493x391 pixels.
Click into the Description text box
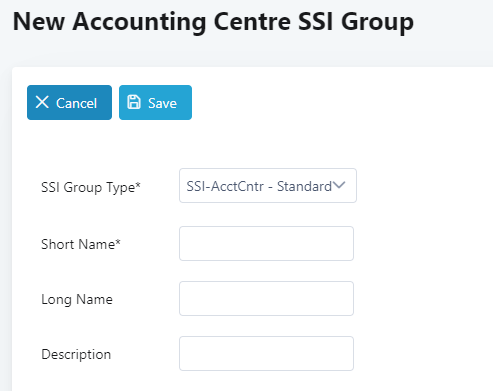tap(266, 353)
